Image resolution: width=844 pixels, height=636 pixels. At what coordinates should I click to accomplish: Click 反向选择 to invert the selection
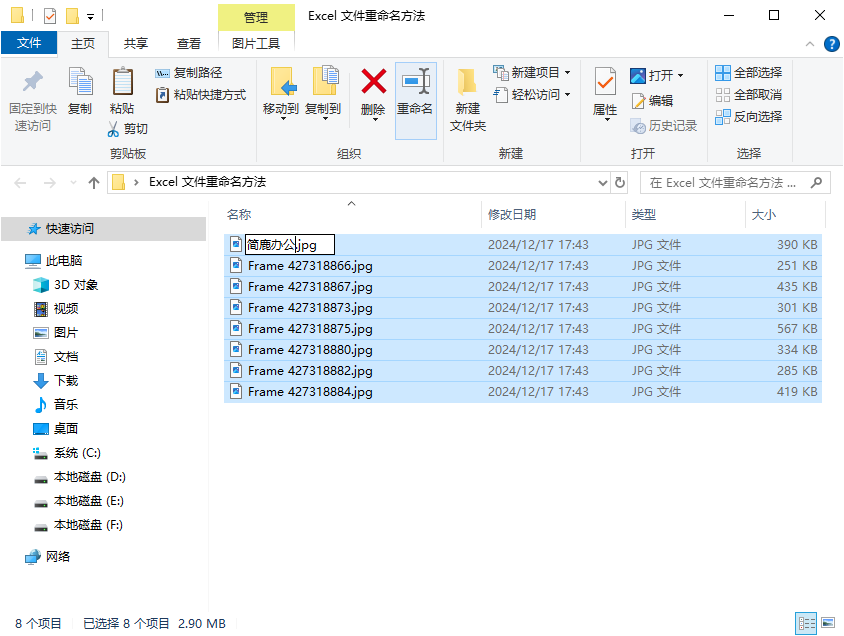tap(749, 116)
